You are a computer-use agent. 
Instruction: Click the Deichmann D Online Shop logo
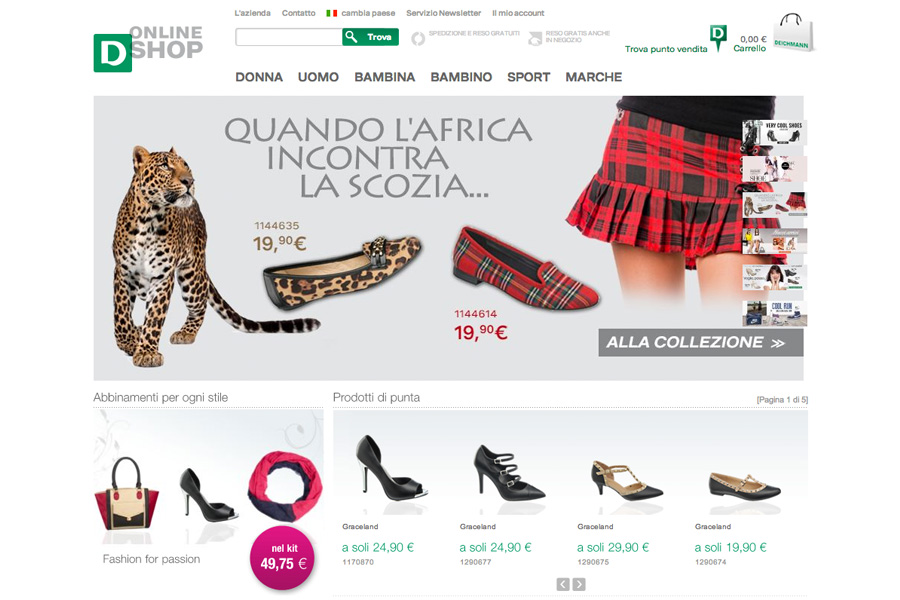[148, 49]
